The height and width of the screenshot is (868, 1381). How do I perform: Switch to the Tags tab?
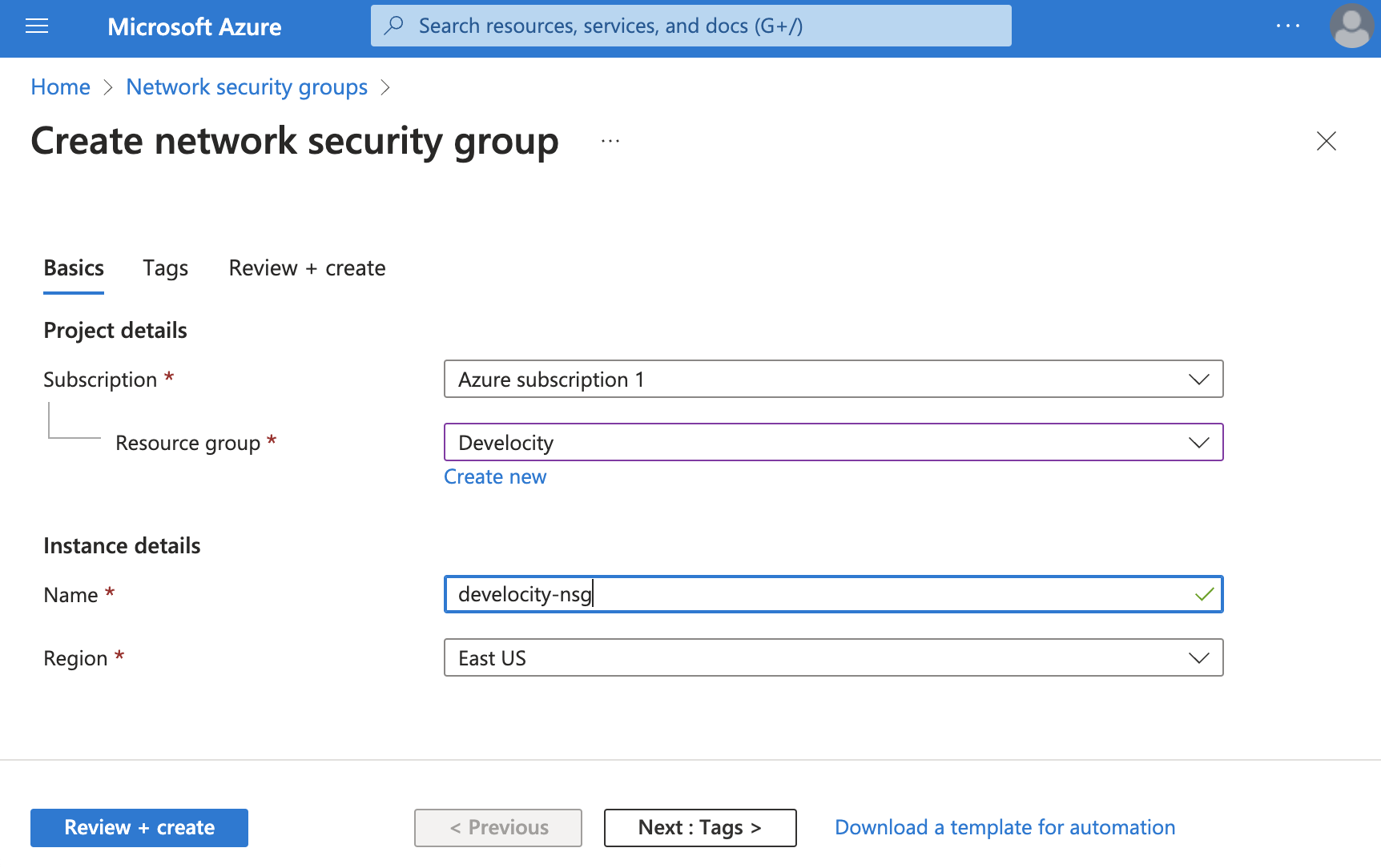165,267
